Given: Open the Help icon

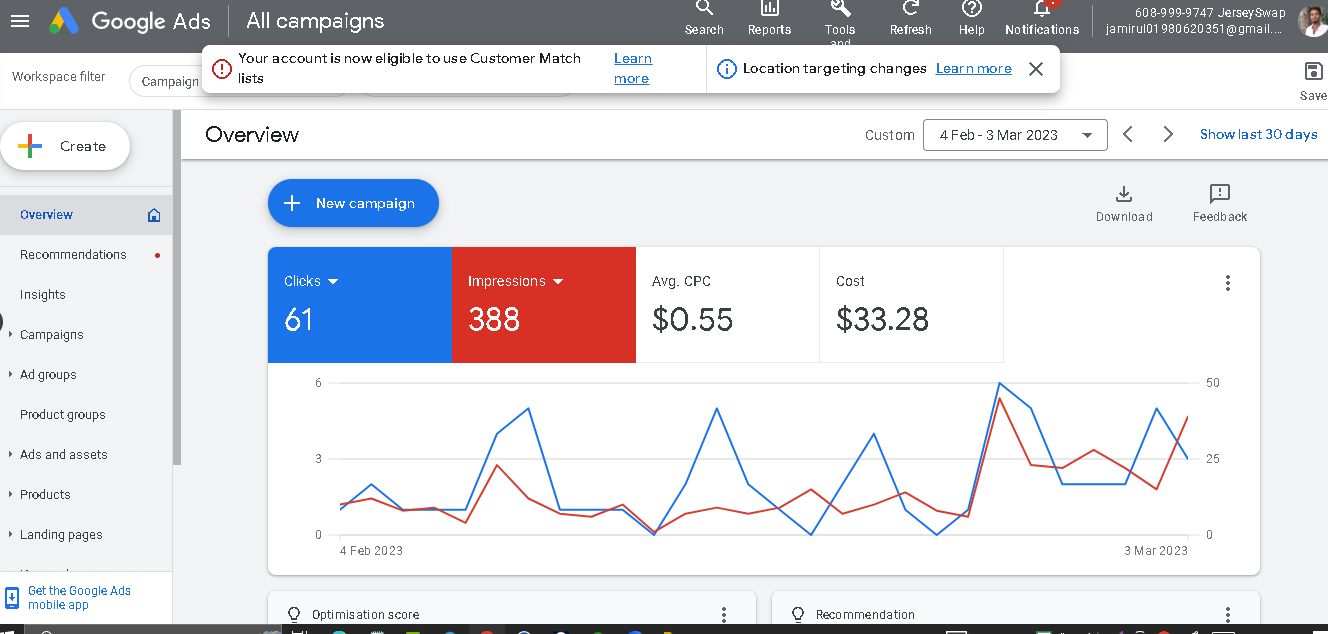Looking at the screenshot, I should point(971,14).
